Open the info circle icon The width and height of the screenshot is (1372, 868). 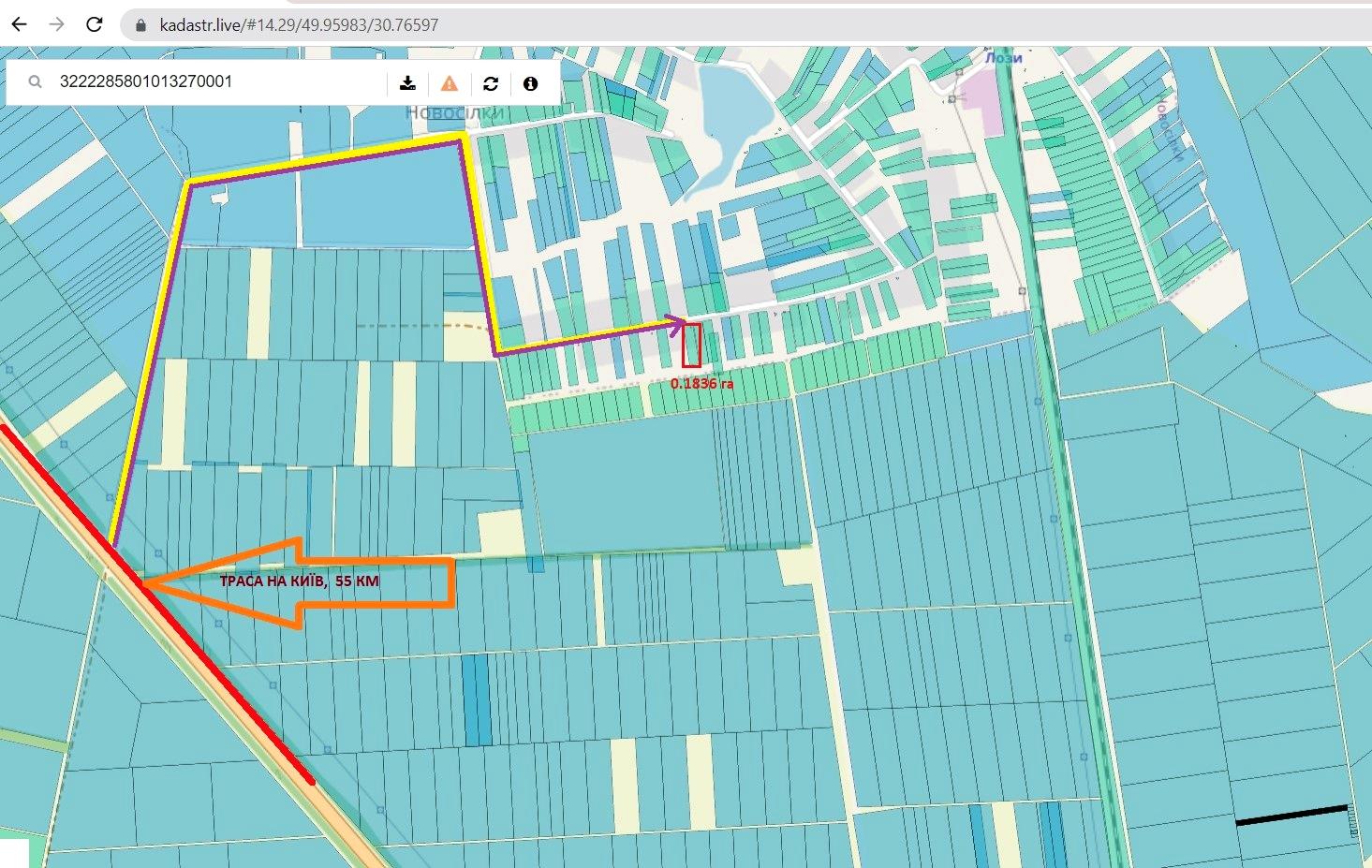point(531,83)
